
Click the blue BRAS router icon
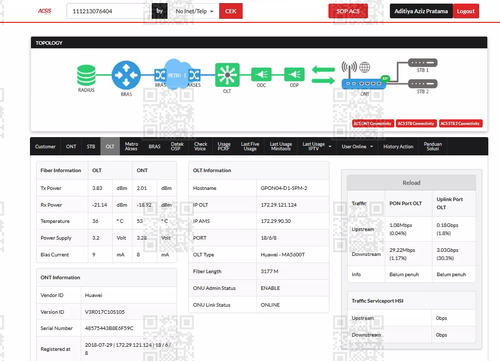[x=126, y=75]
